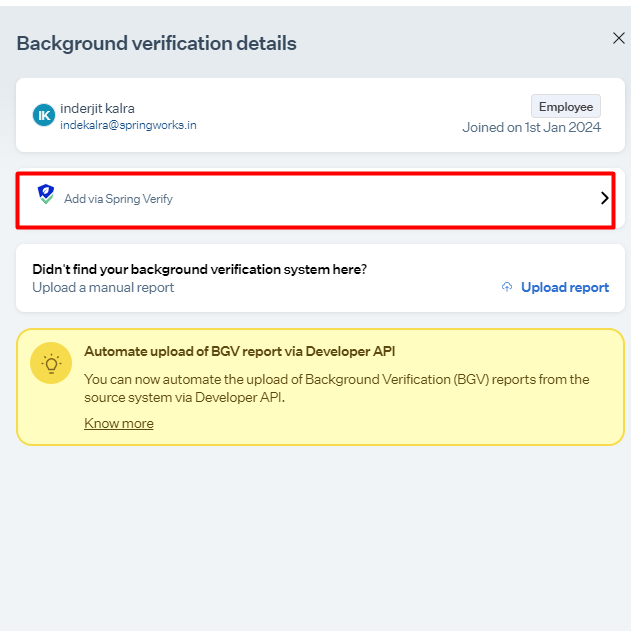Click the 'Employee' badge
Viewport: 631px width, 631px height.
click(x=565, y=107)
